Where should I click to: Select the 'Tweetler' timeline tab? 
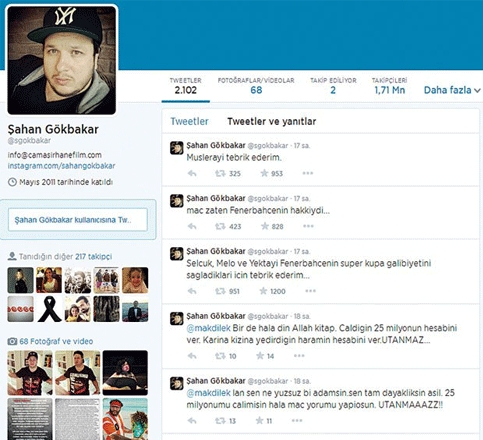189,121
